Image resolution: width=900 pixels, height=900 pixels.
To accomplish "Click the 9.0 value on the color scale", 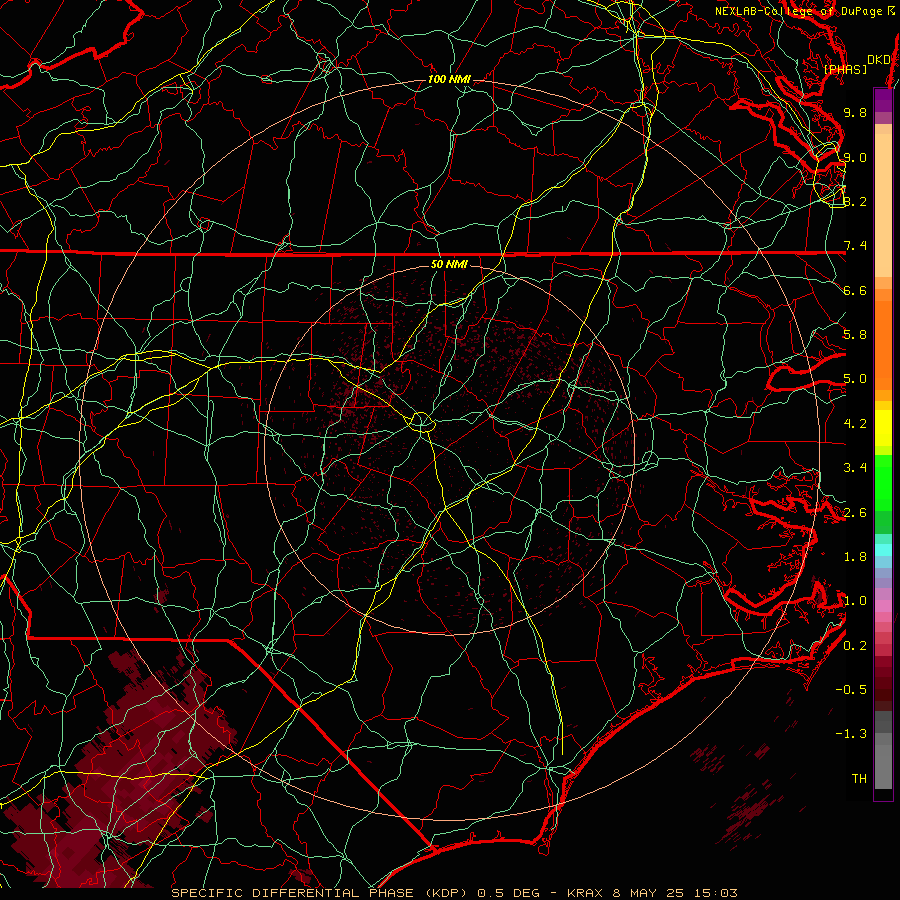I will [x=855, y=157].
